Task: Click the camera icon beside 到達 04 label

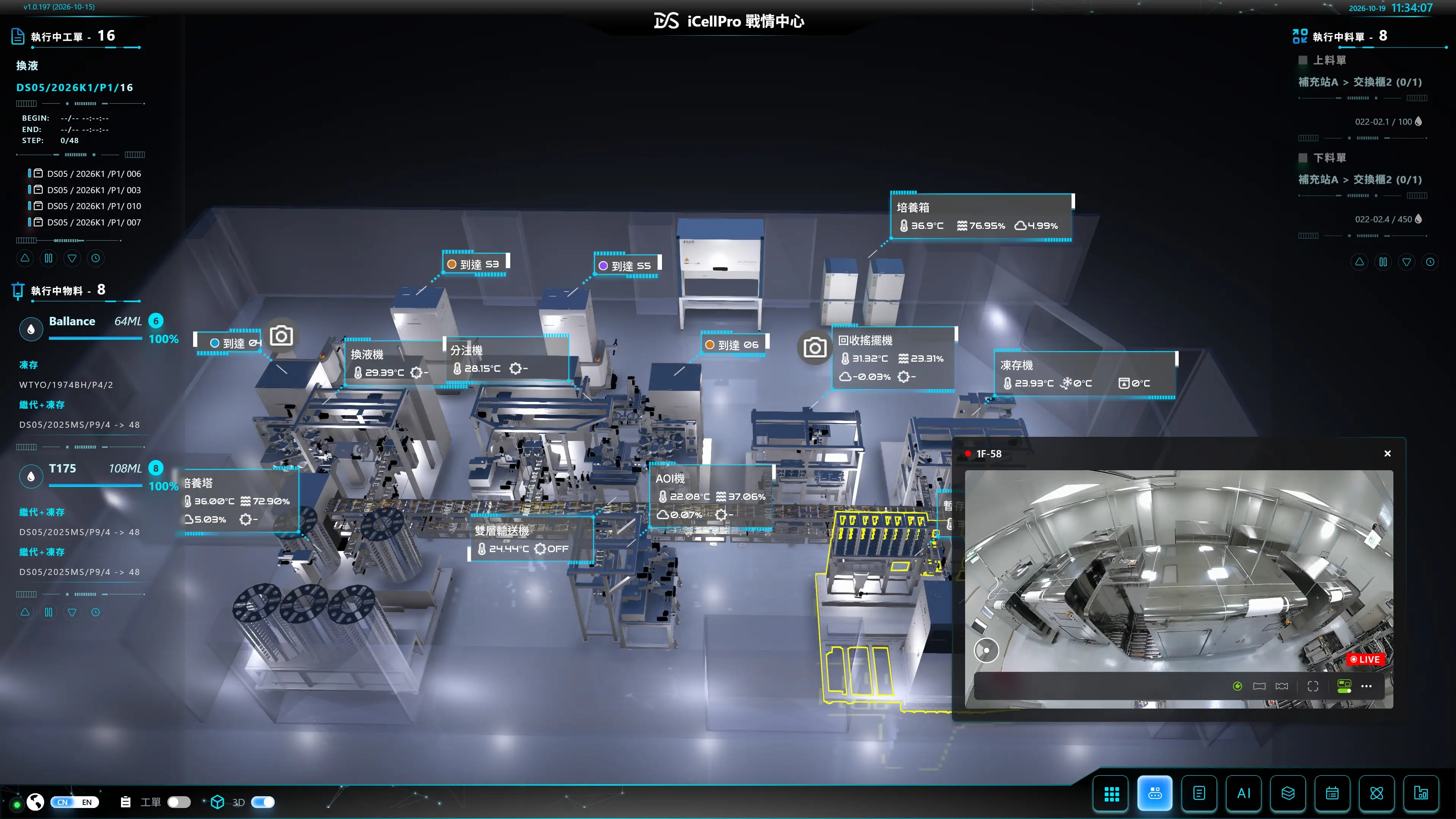Action: (281, 336)
